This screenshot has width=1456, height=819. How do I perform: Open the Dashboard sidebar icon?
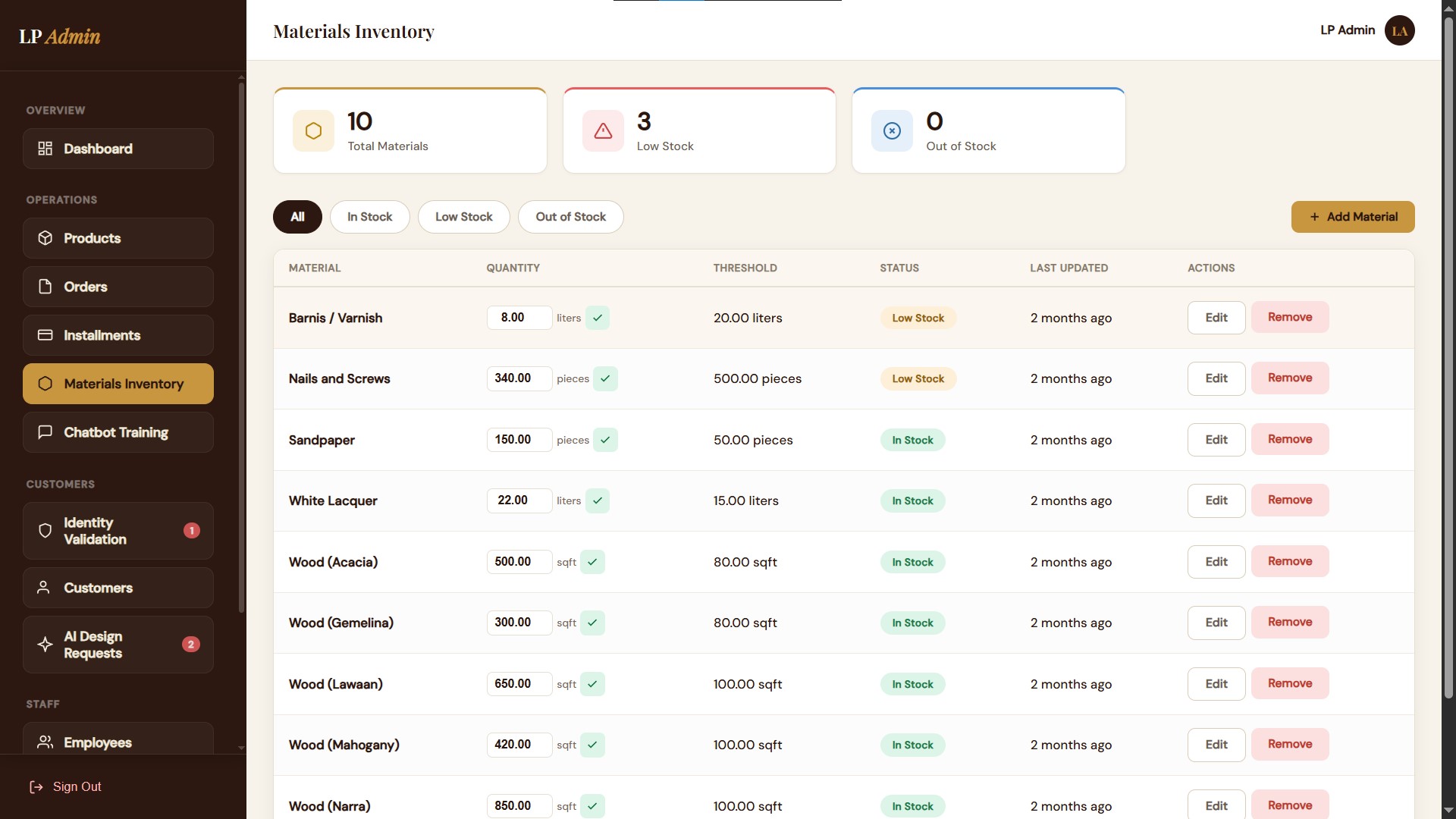click(x=45, y=149)
